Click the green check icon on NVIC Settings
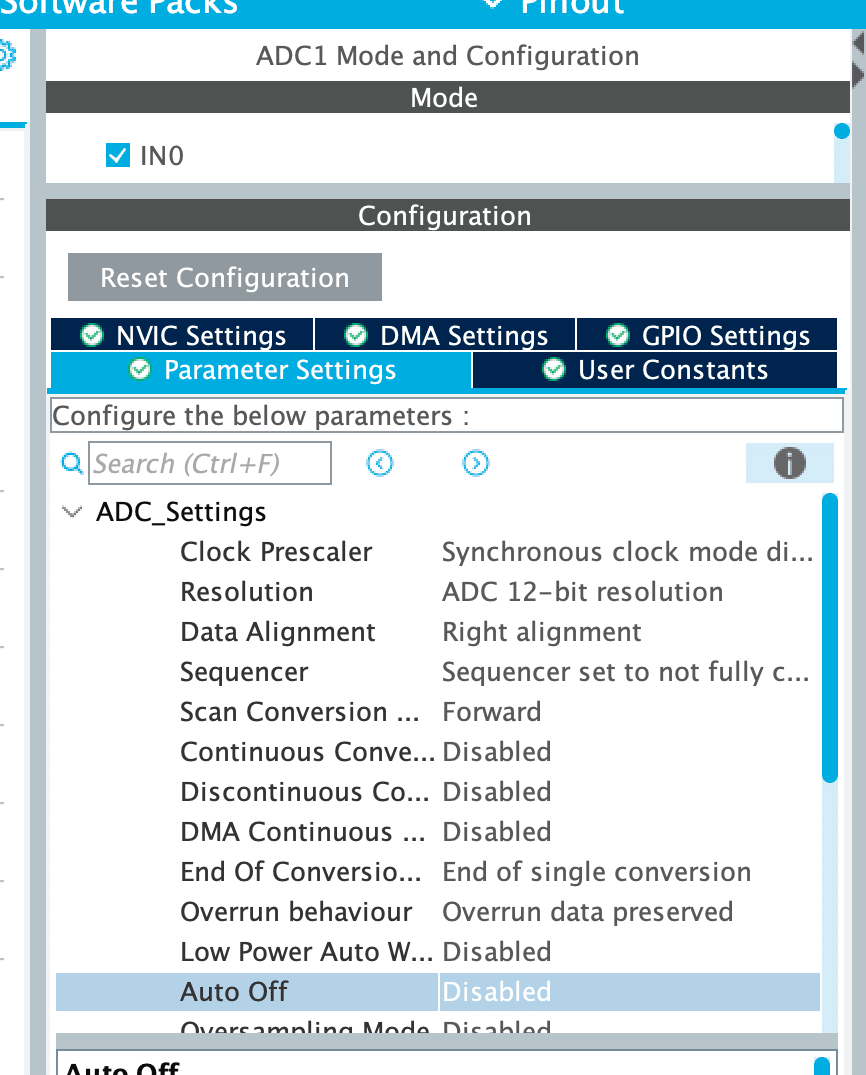Image resolution: width=866 pixels, height=1075 pixels. point(92,335)
